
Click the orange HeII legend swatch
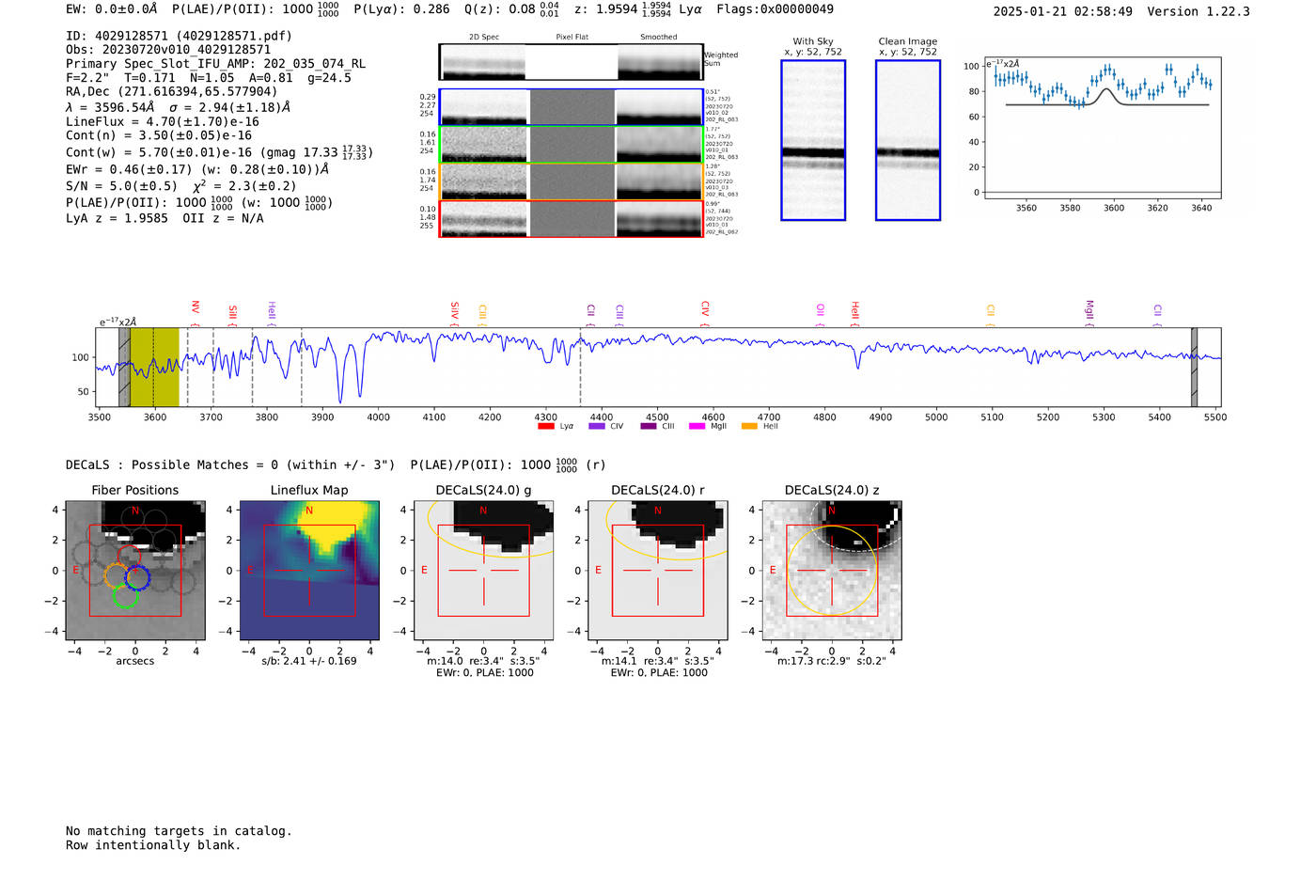[749, 426]
